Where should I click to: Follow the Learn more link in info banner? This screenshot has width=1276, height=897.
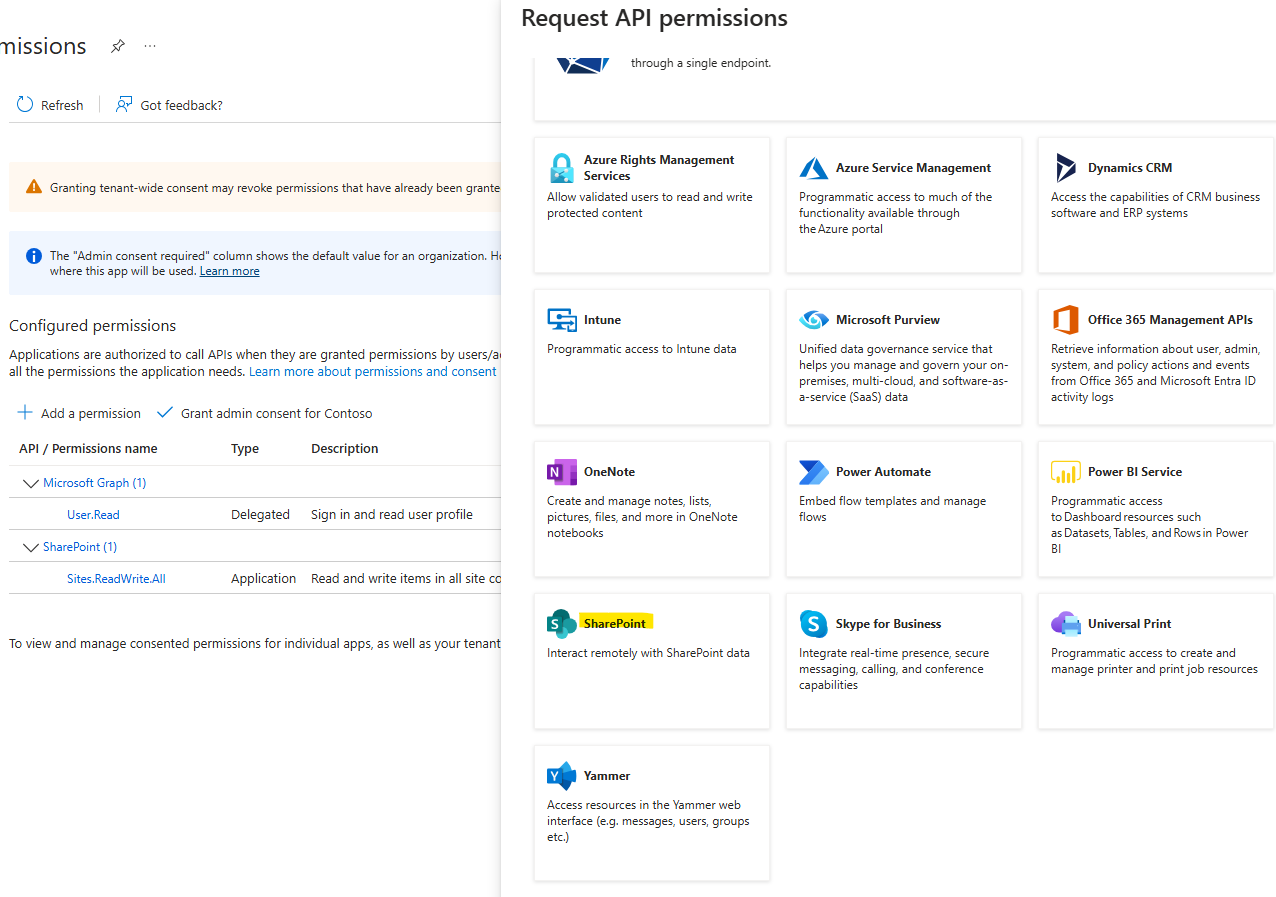click(229, 271)
